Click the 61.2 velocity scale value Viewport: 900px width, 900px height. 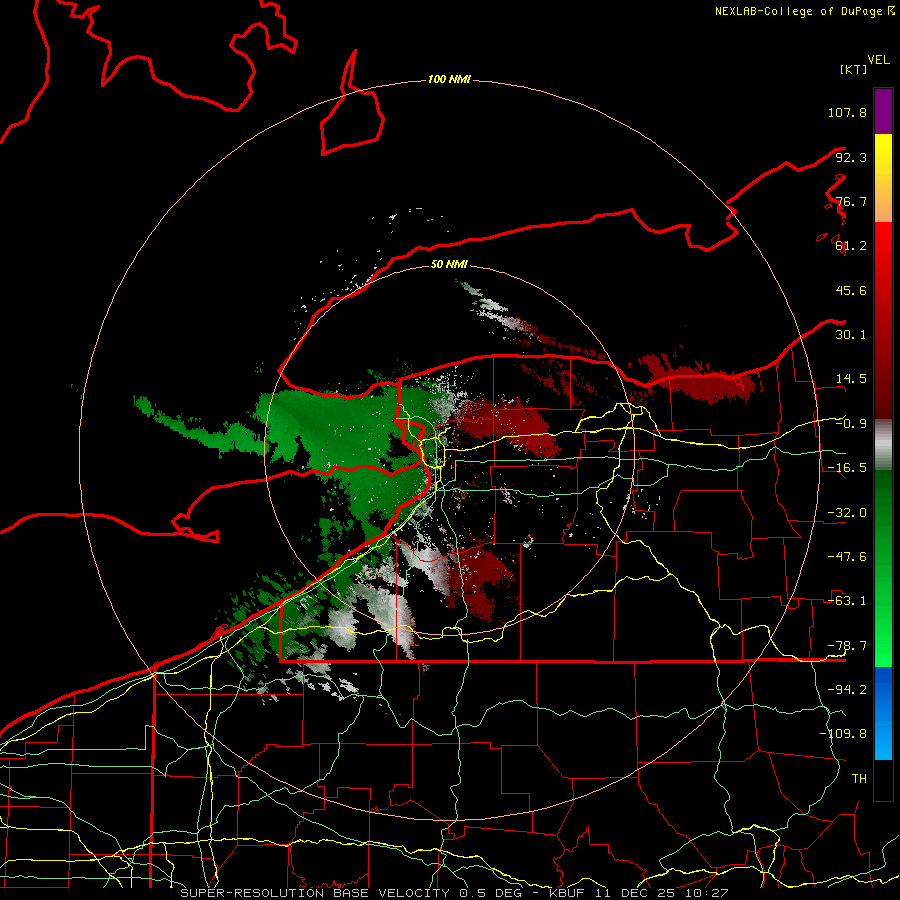[x=851, y=246]
